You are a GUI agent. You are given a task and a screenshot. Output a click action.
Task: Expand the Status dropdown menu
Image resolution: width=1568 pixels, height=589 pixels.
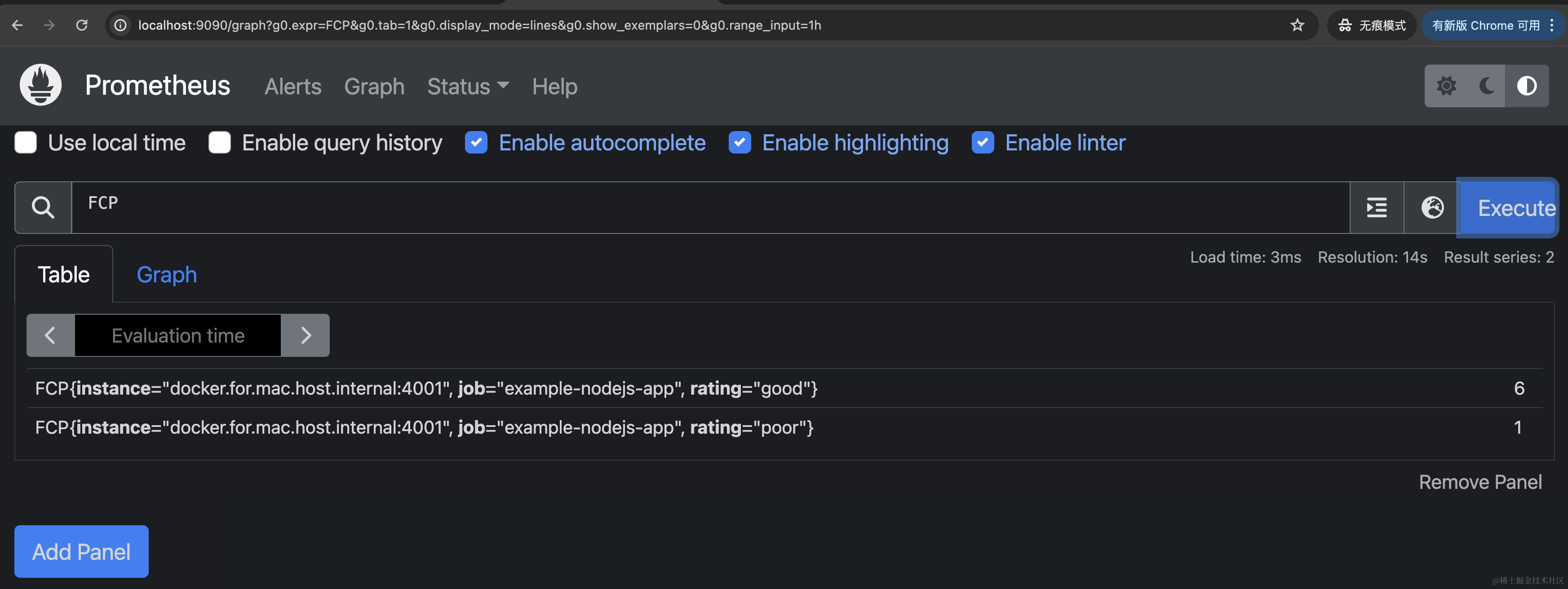(467, 86)
